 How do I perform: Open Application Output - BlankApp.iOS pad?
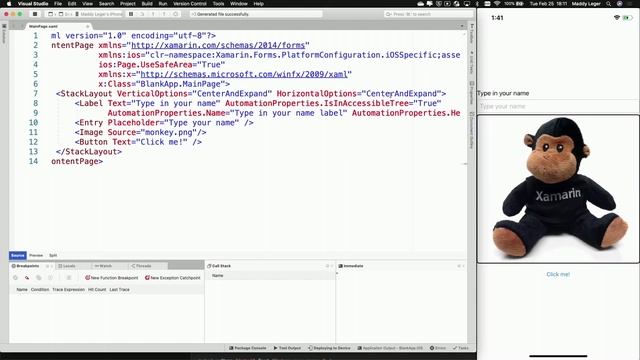[390, 348]
